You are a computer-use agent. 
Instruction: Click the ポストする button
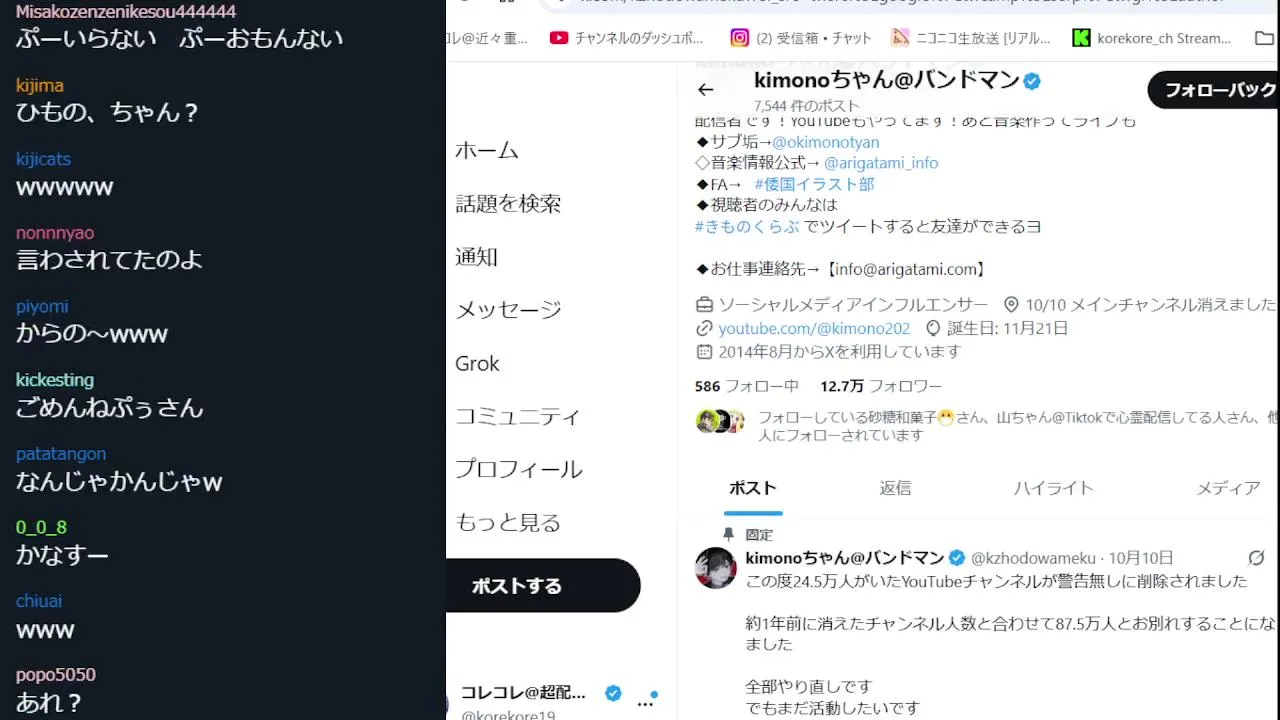tap(540, 586)
